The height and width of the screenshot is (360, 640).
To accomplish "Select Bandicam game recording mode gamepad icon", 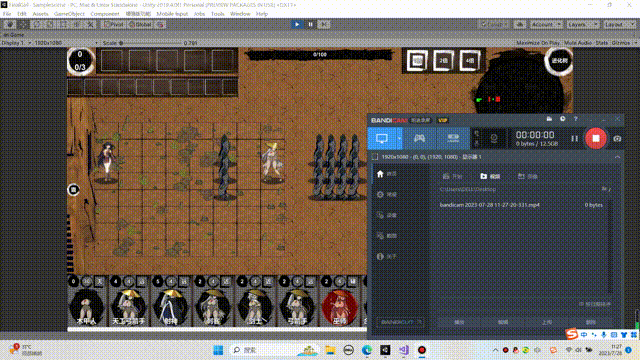I will point(420,138).
